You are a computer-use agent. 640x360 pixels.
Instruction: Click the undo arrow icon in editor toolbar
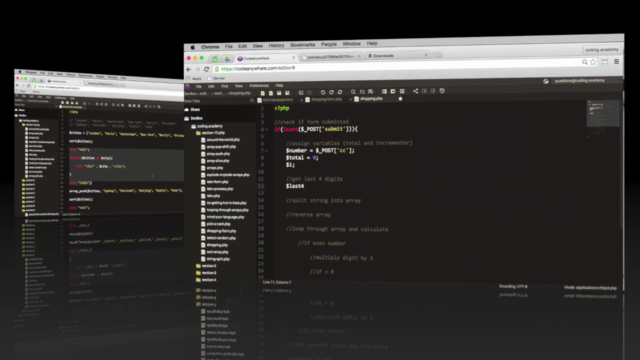click(x=323, y=92)
